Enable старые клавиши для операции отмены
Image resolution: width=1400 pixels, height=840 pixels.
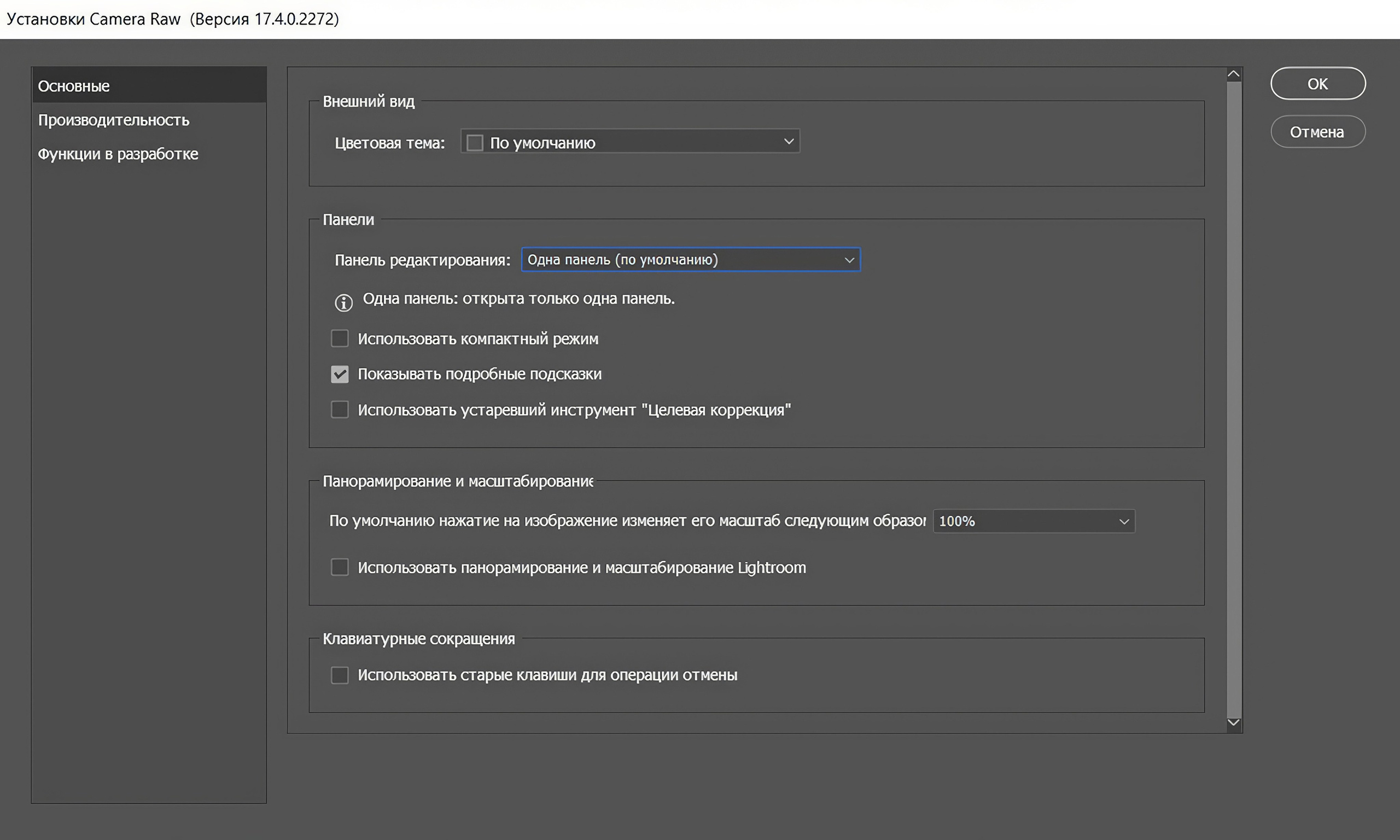(x=340, y=675)
